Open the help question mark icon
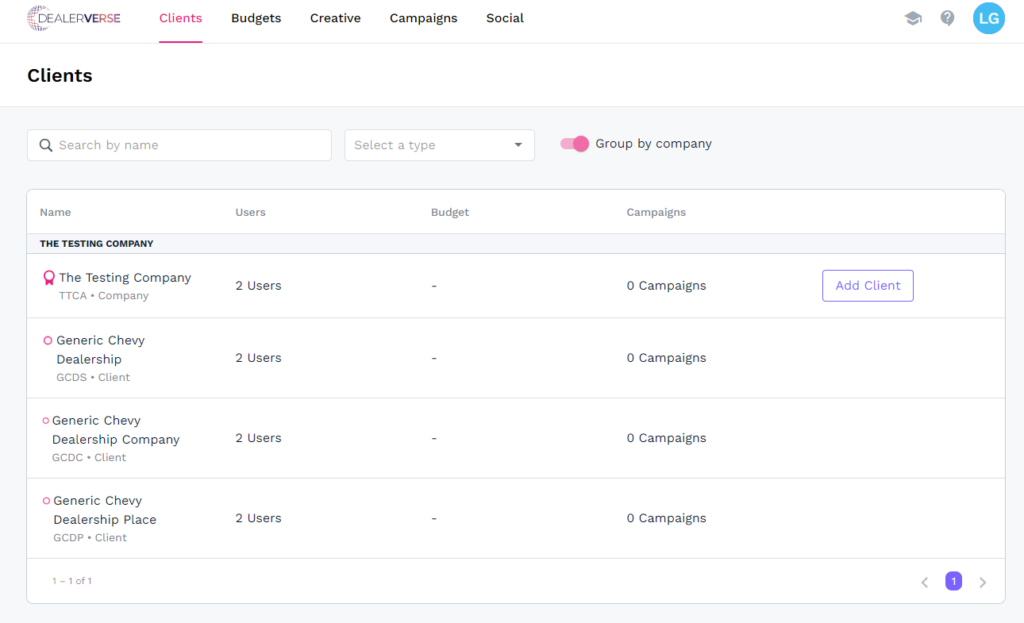1024x623 pixels. click(x=947, y=18)
